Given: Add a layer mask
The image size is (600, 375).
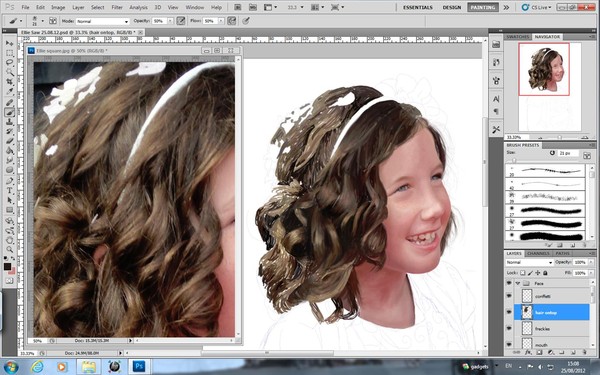Looking at the screenshot, I should point(539,352).
